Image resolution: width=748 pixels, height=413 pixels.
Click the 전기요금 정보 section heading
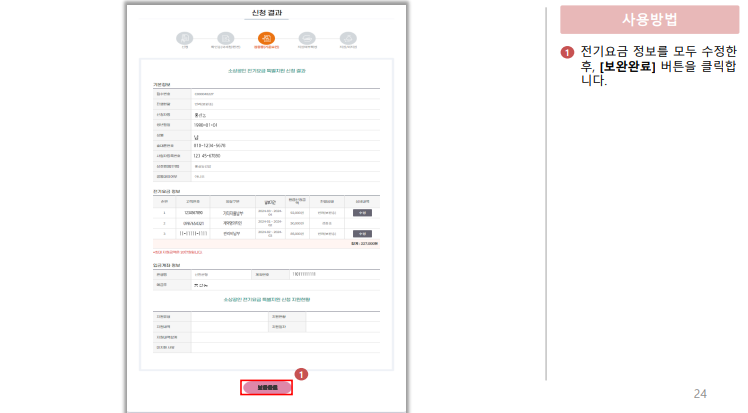click(x=166, y=192)
